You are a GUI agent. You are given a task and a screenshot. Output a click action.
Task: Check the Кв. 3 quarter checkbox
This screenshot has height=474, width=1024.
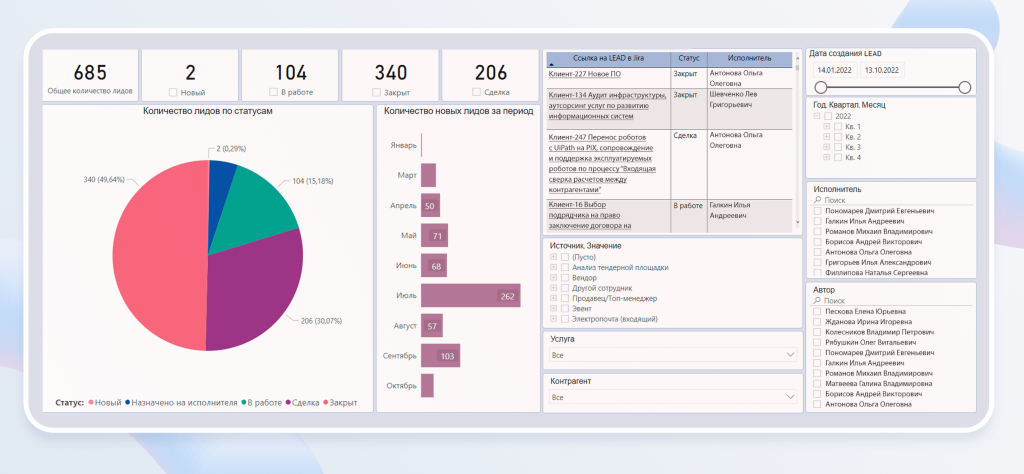tap(839, 148)
